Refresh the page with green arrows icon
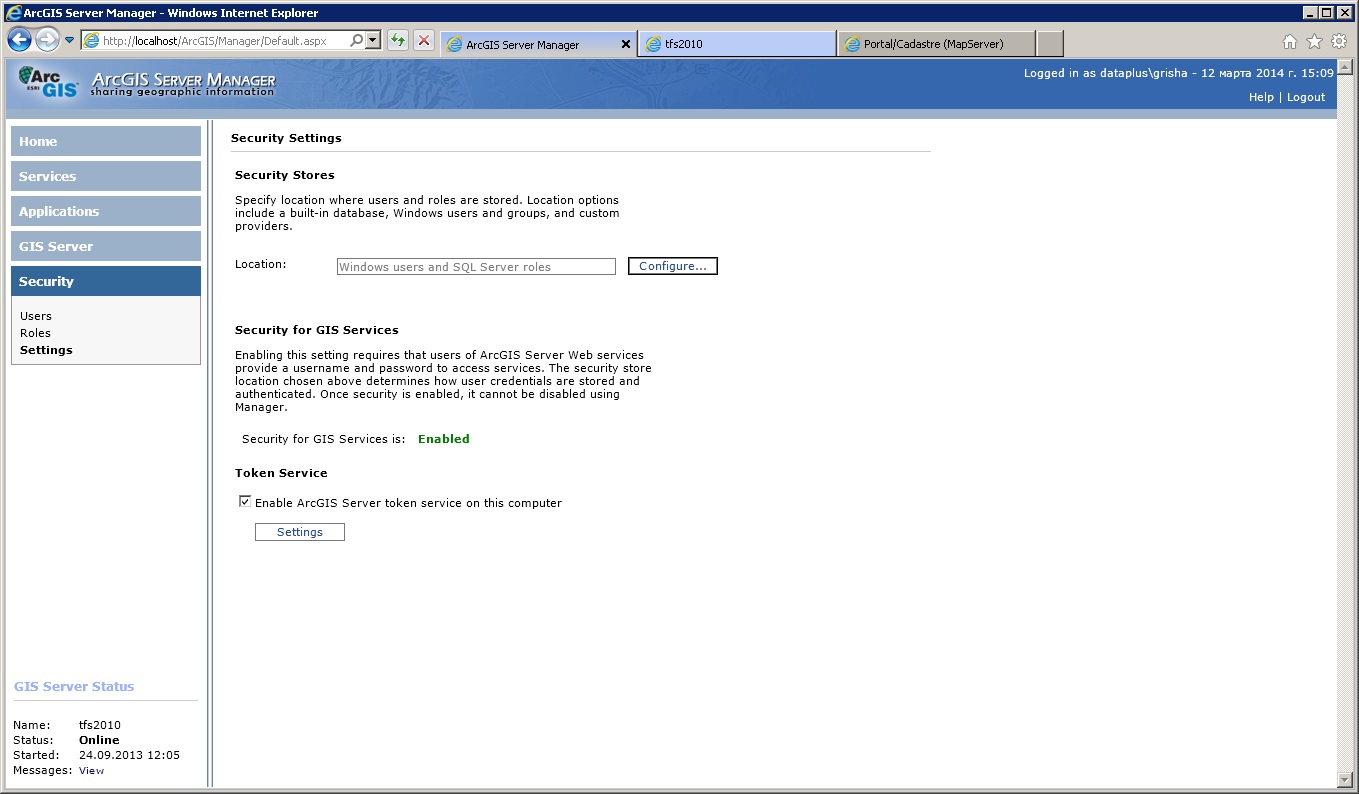1359x794 pixels. (398, 41)
